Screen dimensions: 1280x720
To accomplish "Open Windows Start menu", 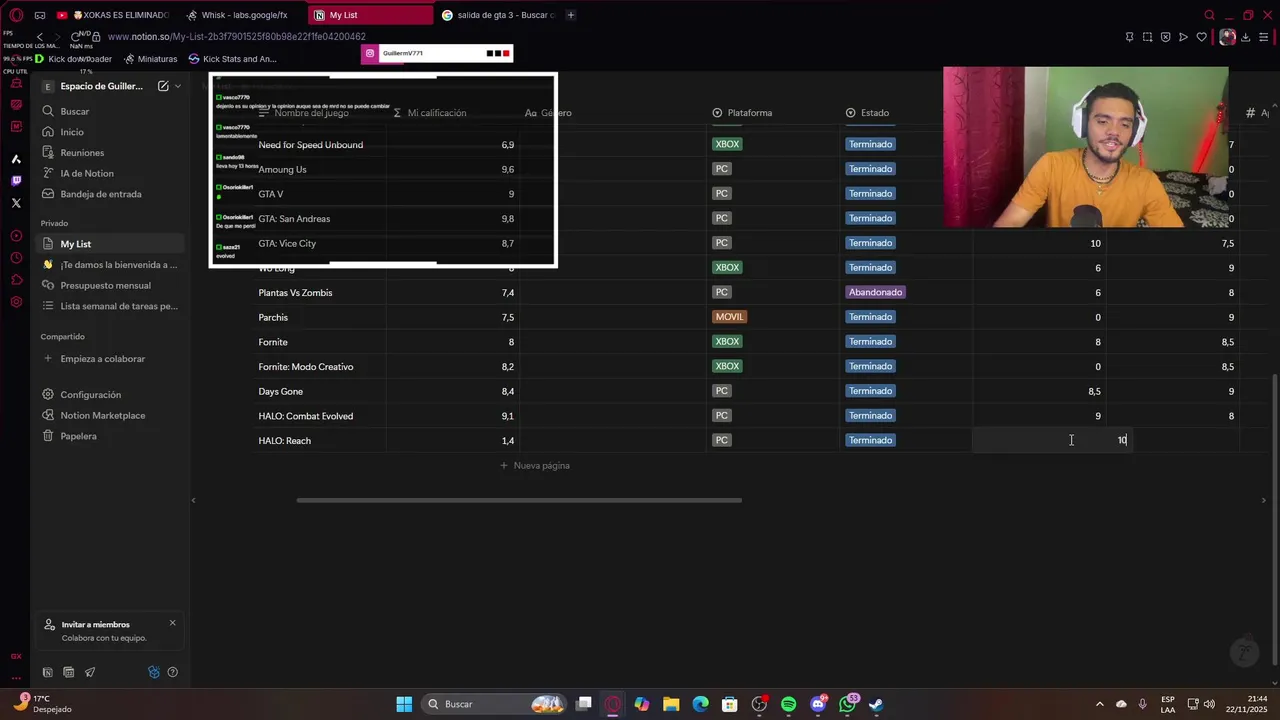I will point(404,704).
